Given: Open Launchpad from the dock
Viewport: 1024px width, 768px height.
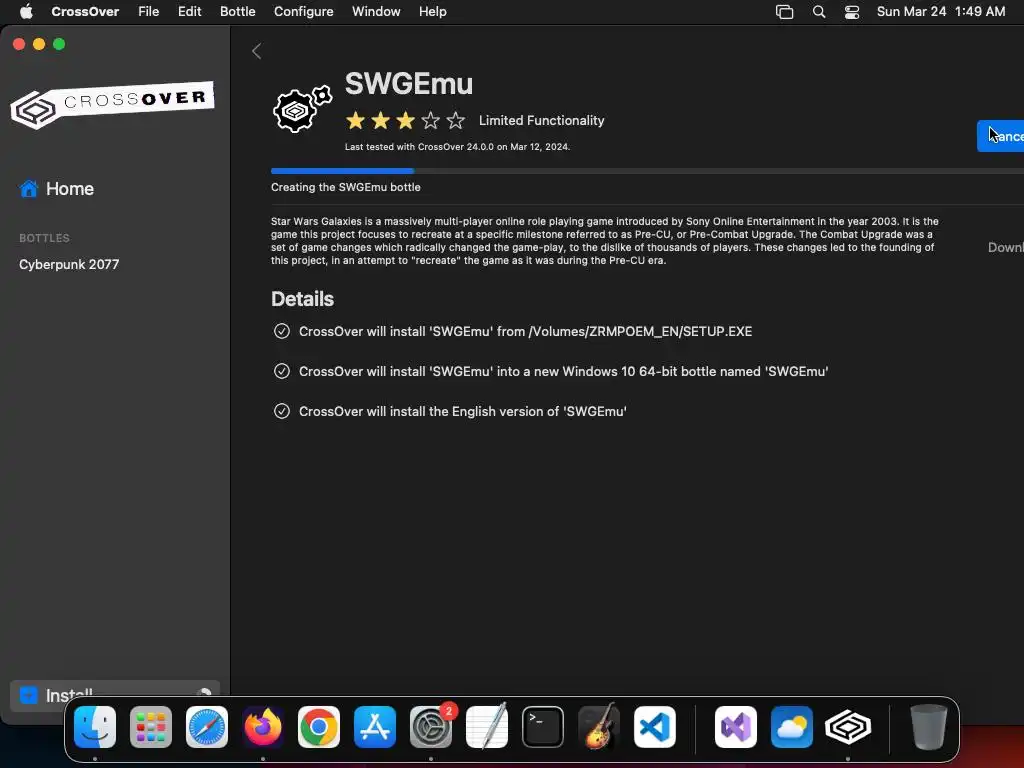Looking at the screenshot, I should point(151,726).
